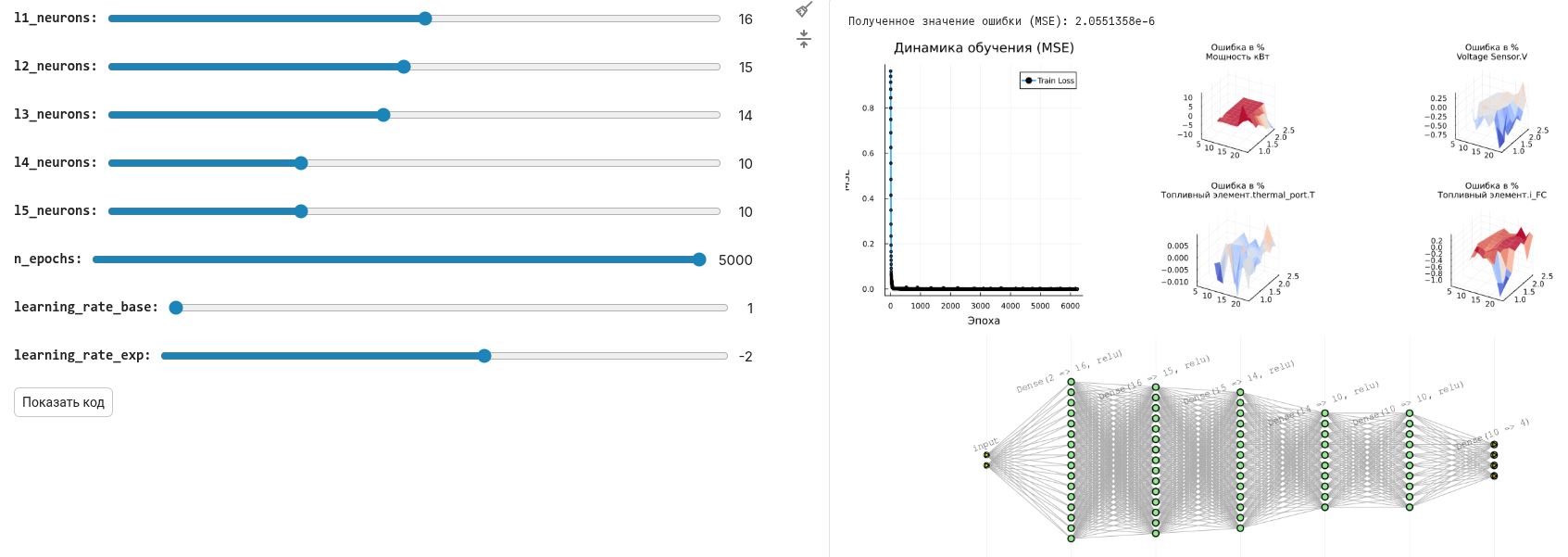Click the n_epochs slider handle
The height and width of the screenshot is (557, 1568).
pyautogui.click(x=699, y=260)
